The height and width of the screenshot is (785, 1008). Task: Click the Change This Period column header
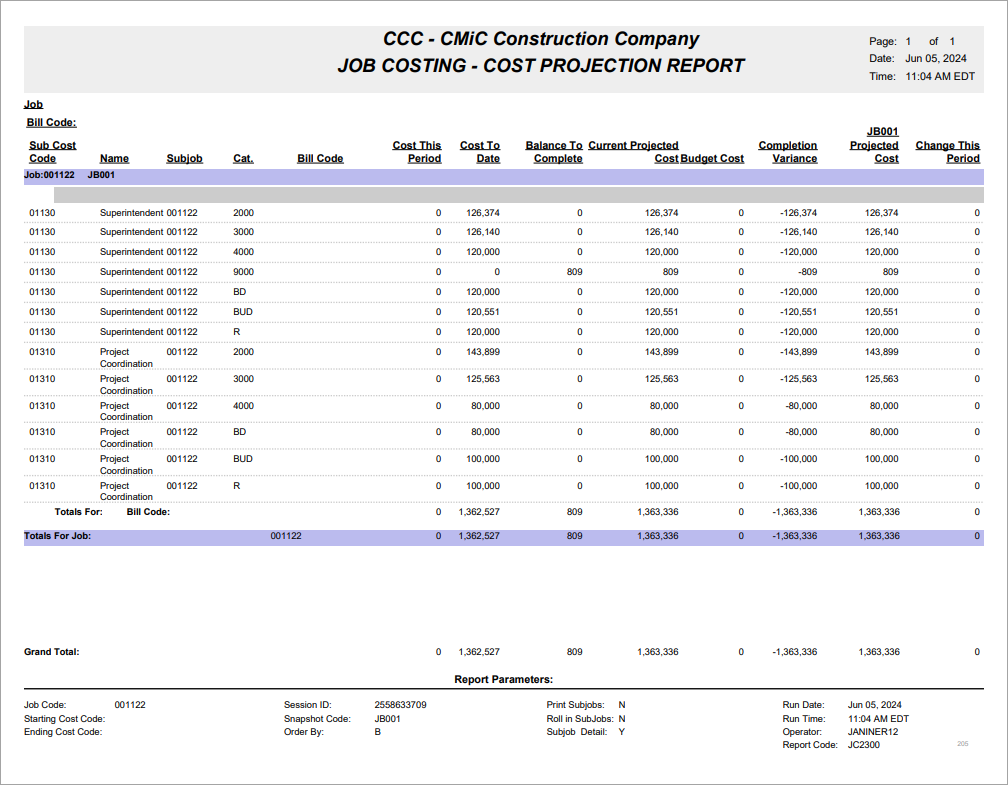coord(948,151)
